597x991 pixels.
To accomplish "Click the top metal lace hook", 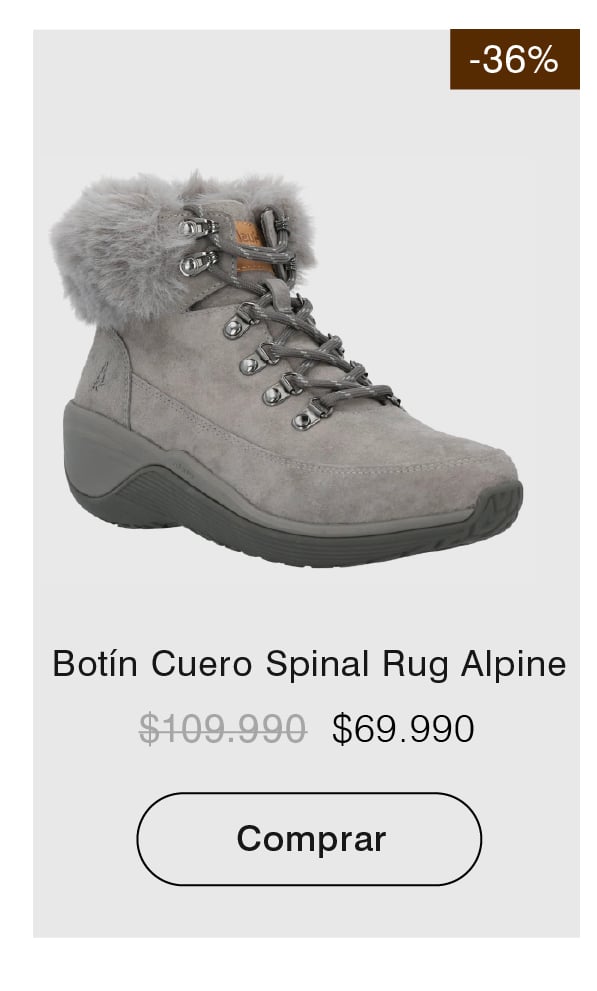I will coord(197,227).
